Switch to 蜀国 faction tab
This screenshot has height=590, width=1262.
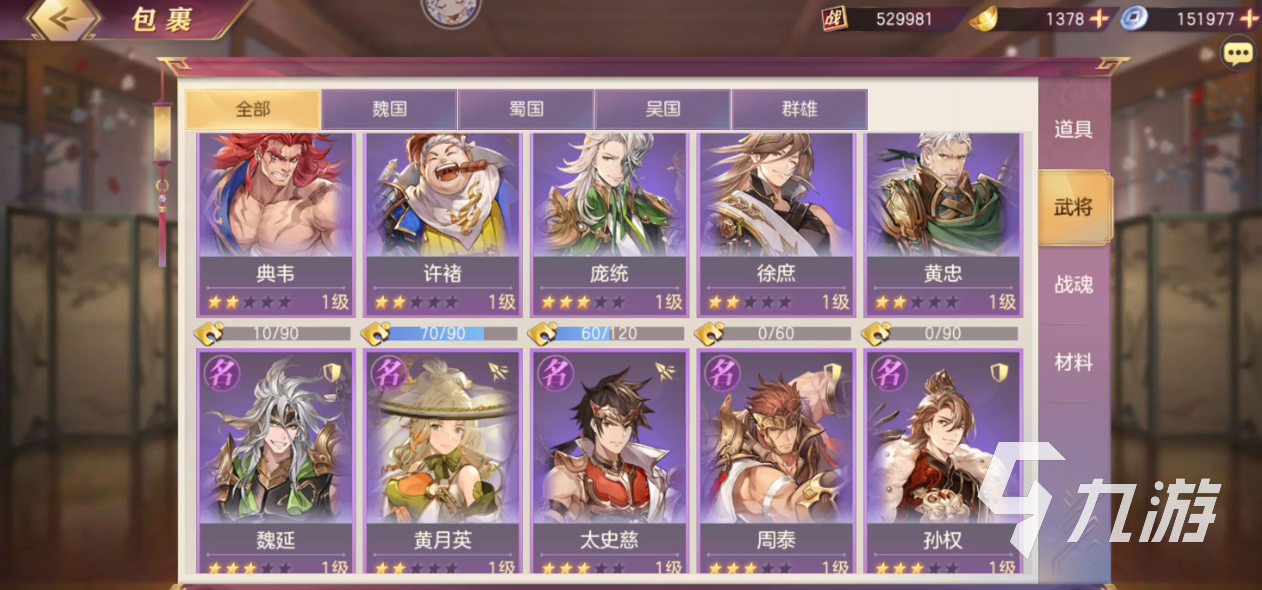click(x=526, y=109)
